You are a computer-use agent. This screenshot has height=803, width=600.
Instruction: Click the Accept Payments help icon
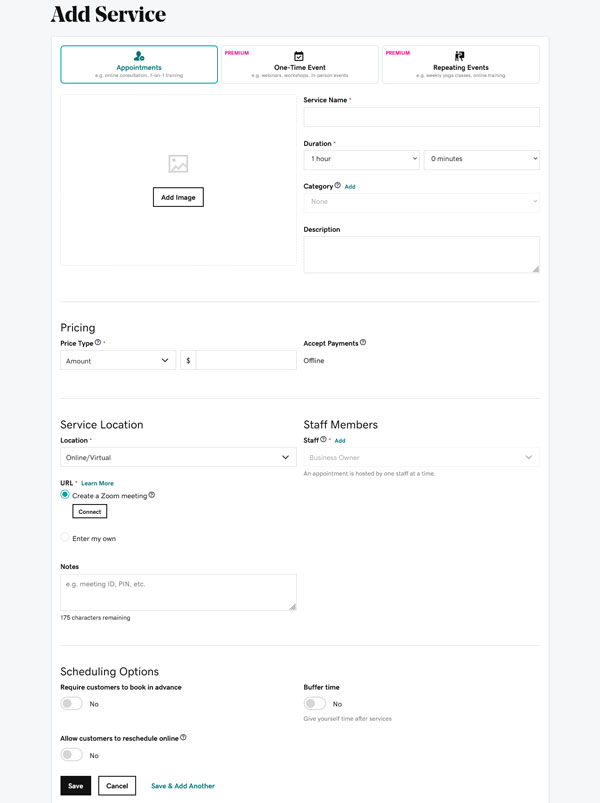363,343
